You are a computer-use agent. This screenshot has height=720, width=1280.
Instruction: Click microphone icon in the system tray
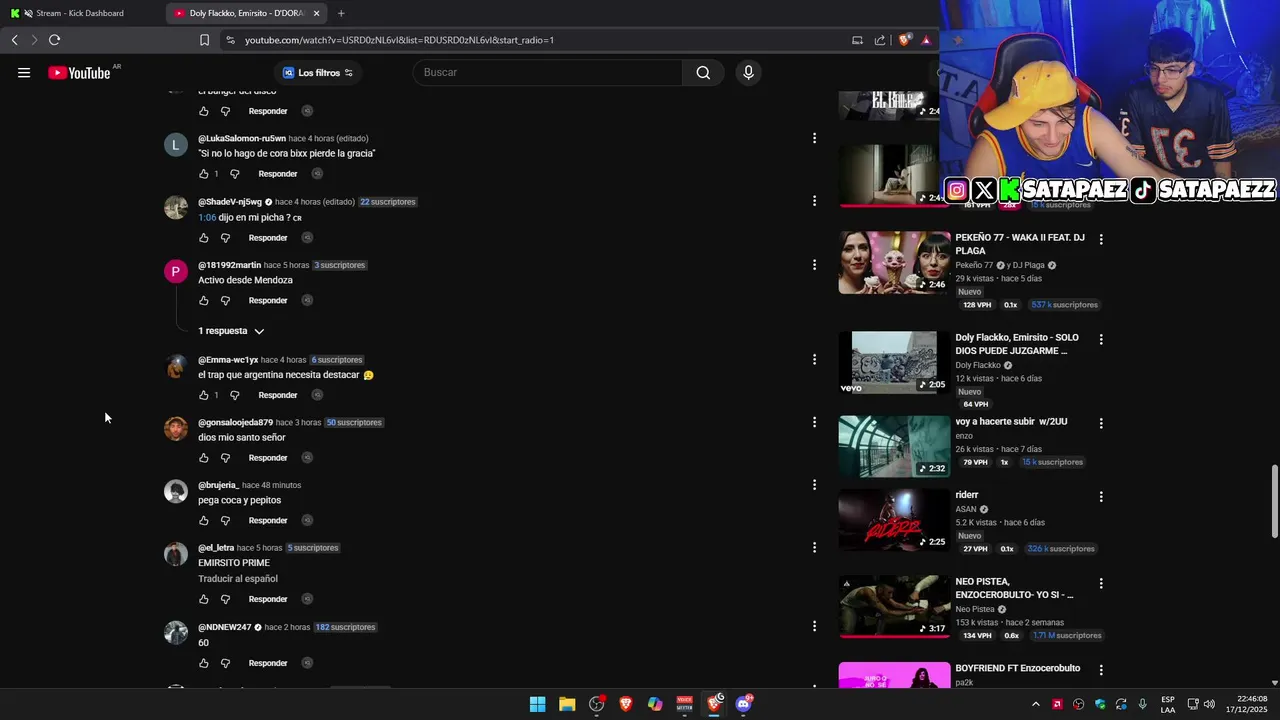1142,704
